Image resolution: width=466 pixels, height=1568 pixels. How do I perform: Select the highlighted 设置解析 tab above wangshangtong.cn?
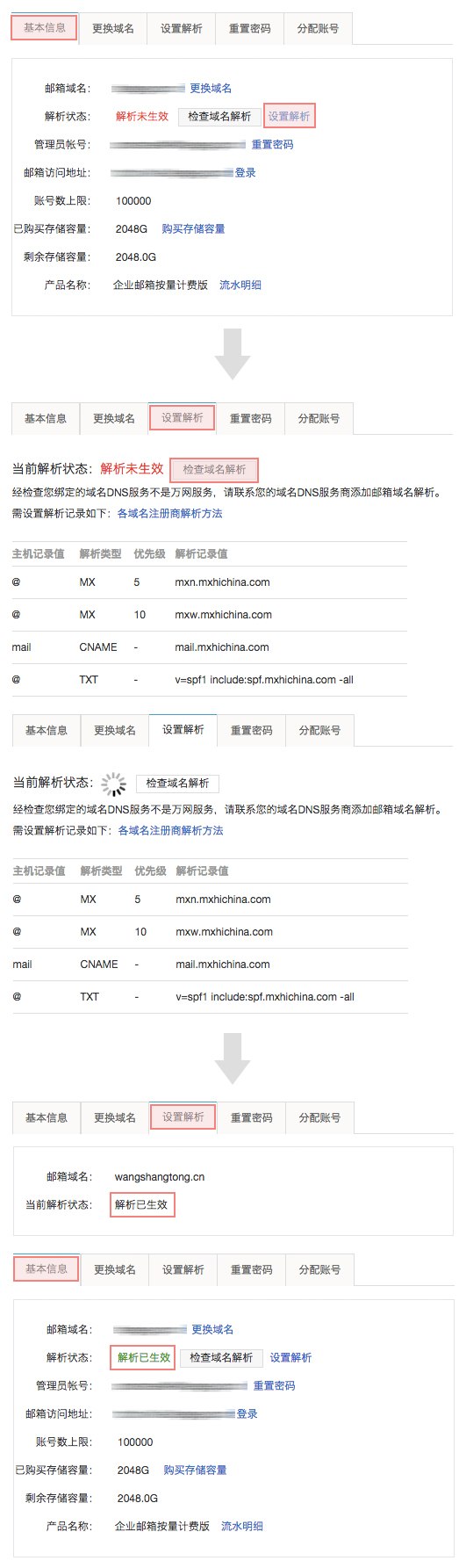[183, 1117]
